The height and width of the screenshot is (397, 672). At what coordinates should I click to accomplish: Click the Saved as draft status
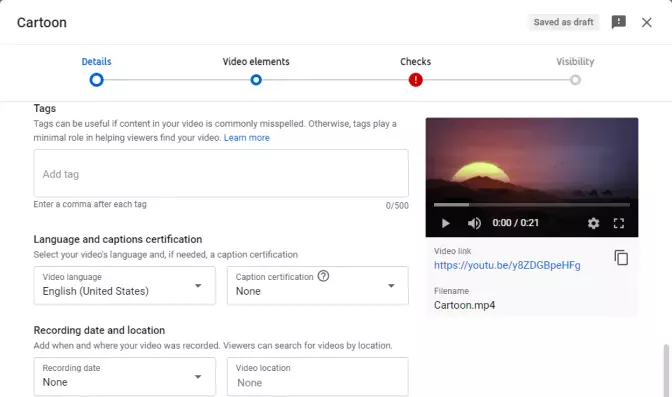pyautogui.click(x=564, y=22)
